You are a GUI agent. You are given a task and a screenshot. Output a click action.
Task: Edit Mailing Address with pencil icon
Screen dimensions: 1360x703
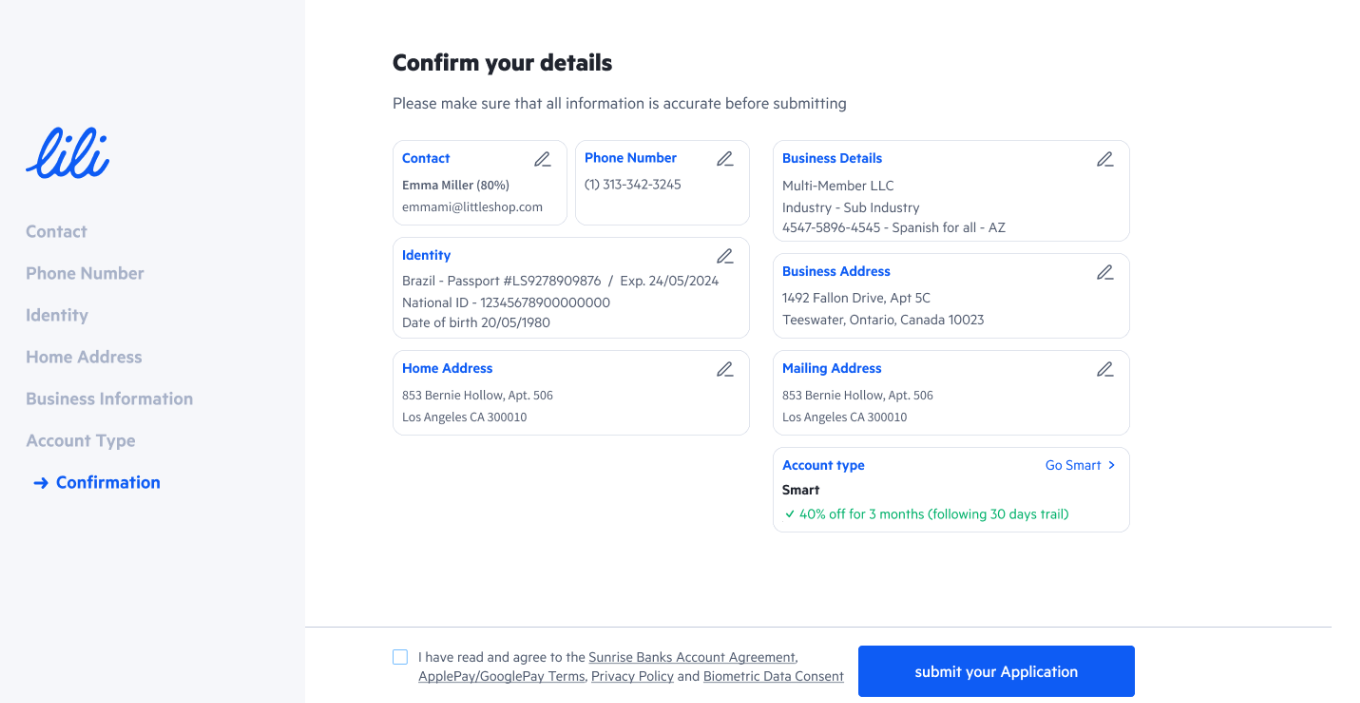(x=1105, y=369)
